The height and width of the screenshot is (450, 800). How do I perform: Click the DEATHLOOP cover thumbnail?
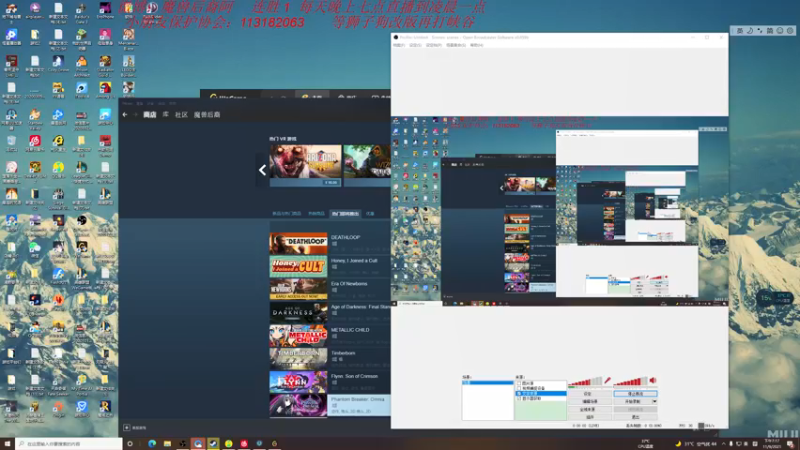click(298, 243)
